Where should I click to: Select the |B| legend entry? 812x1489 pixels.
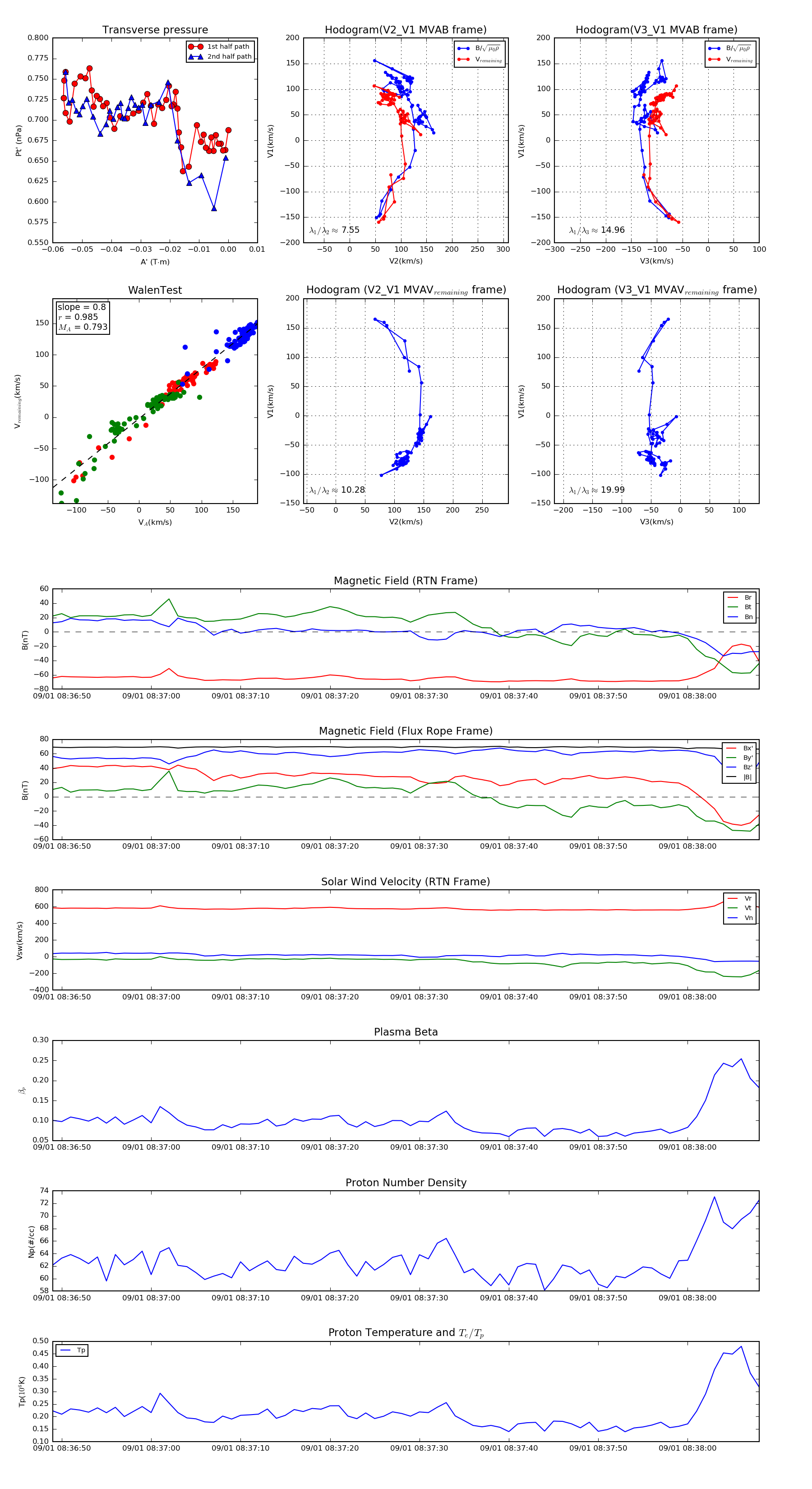739,777
